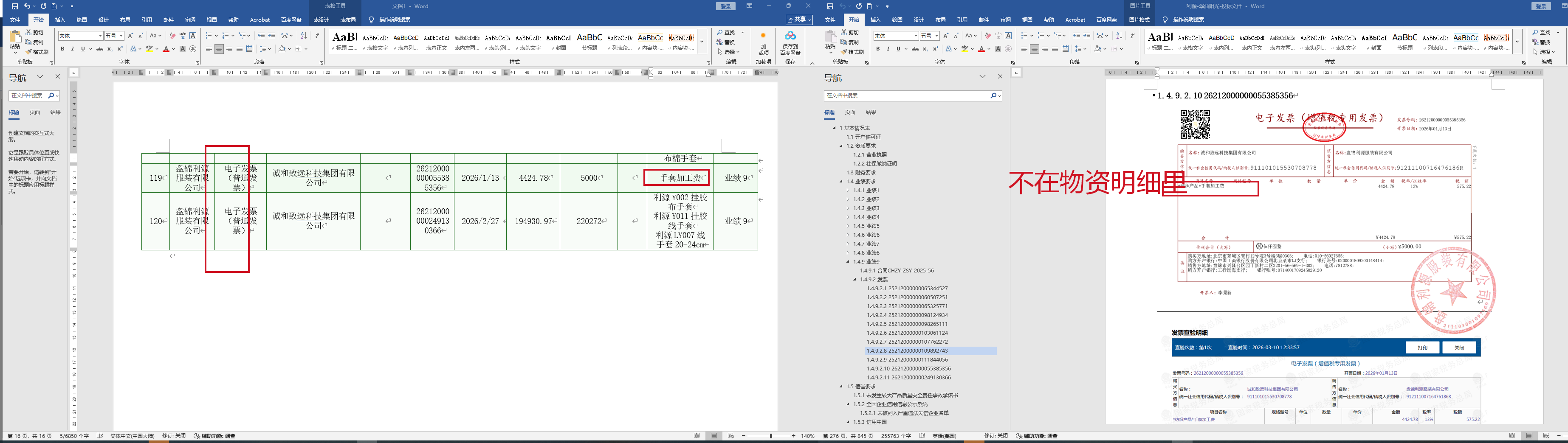Click 登录 button in the left Word window
Screen dimensions: 1568x443
725,6
